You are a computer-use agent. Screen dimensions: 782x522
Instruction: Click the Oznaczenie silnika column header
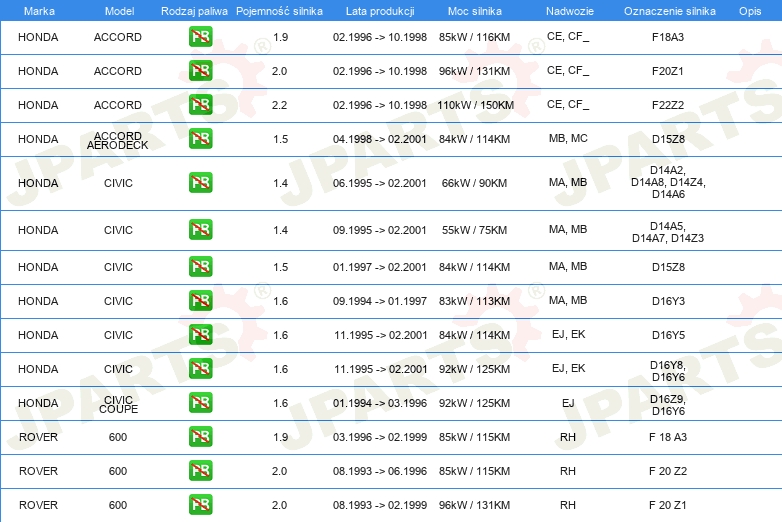click(x=669, y=11)
